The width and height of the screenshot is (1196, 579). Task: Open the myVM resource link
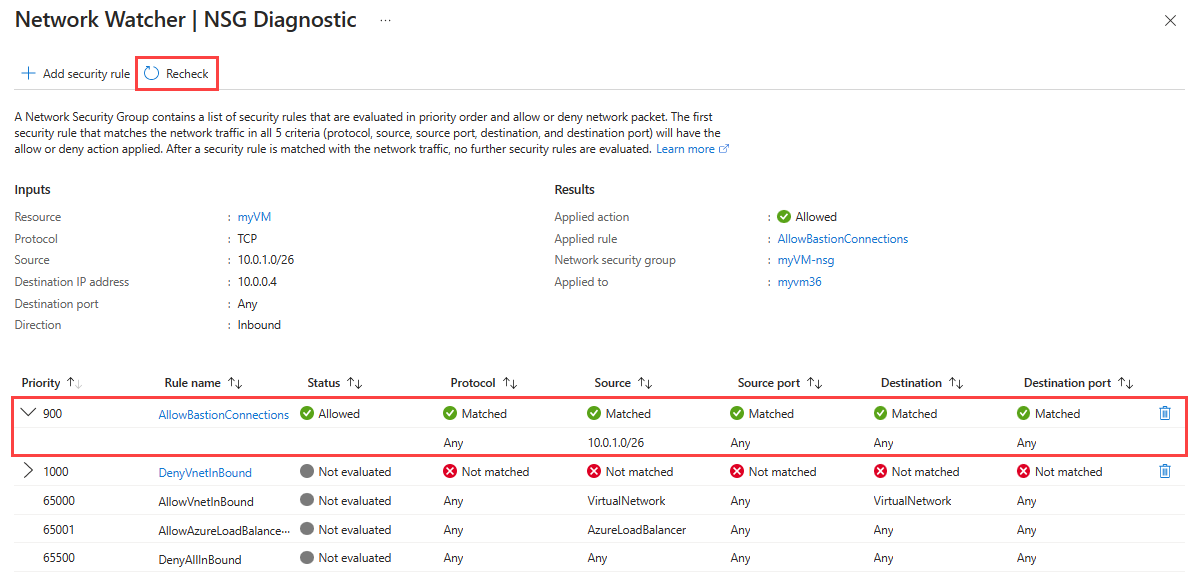click(x=253, y=217)
